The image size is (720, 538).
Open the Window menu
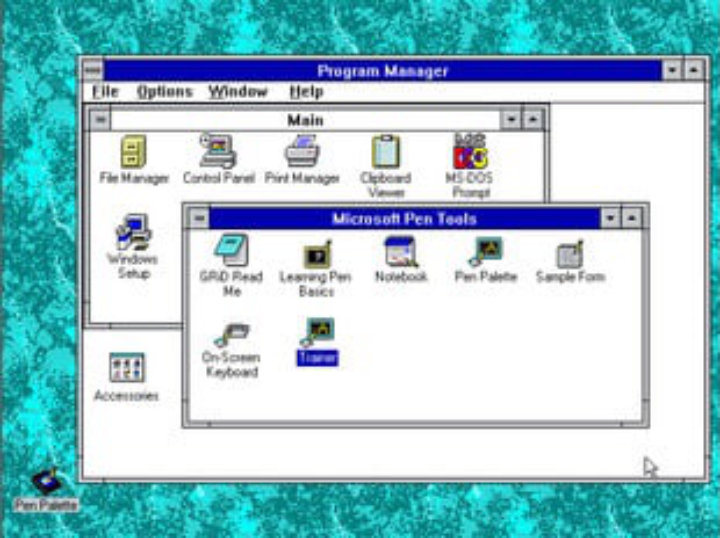tap(238, 92)
